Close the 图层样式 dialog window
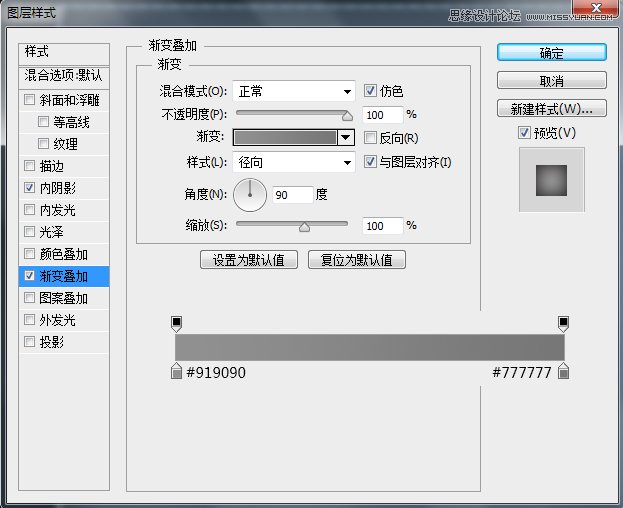This screenshot has width=623, height=508. [x=596, y=8]
